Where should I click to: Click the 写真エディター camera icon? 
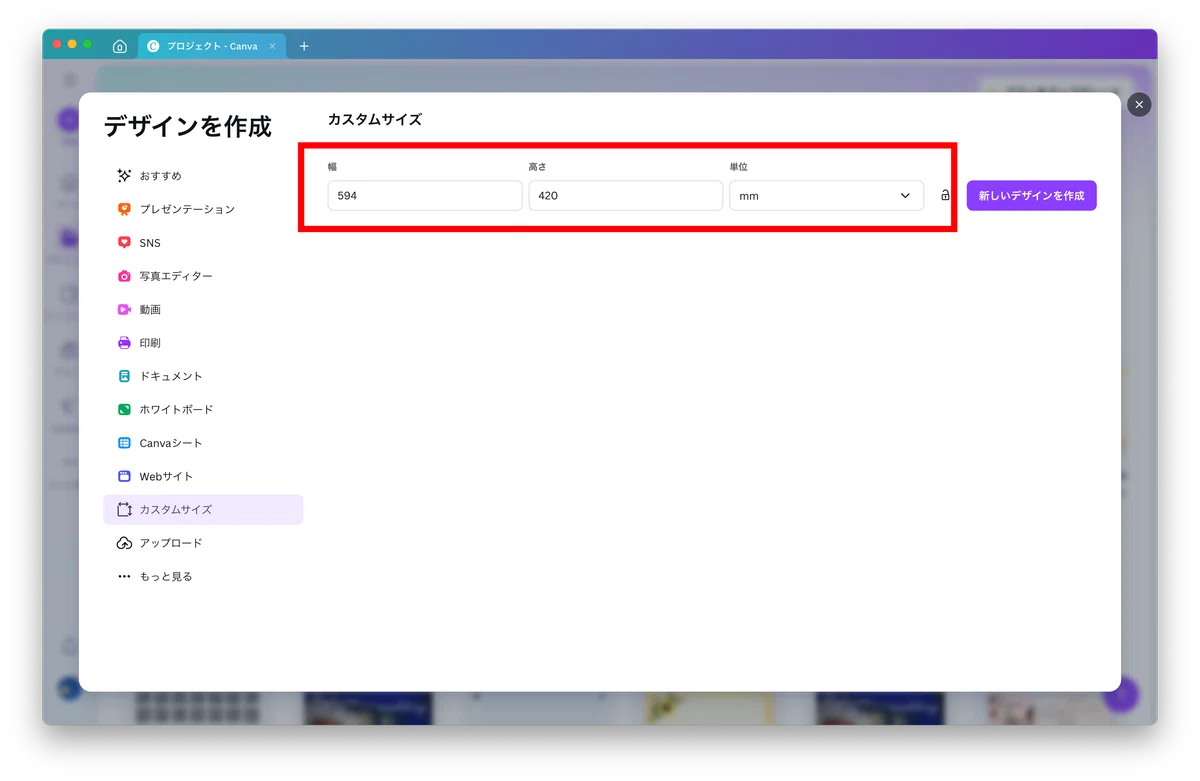(x=124, y=276)
